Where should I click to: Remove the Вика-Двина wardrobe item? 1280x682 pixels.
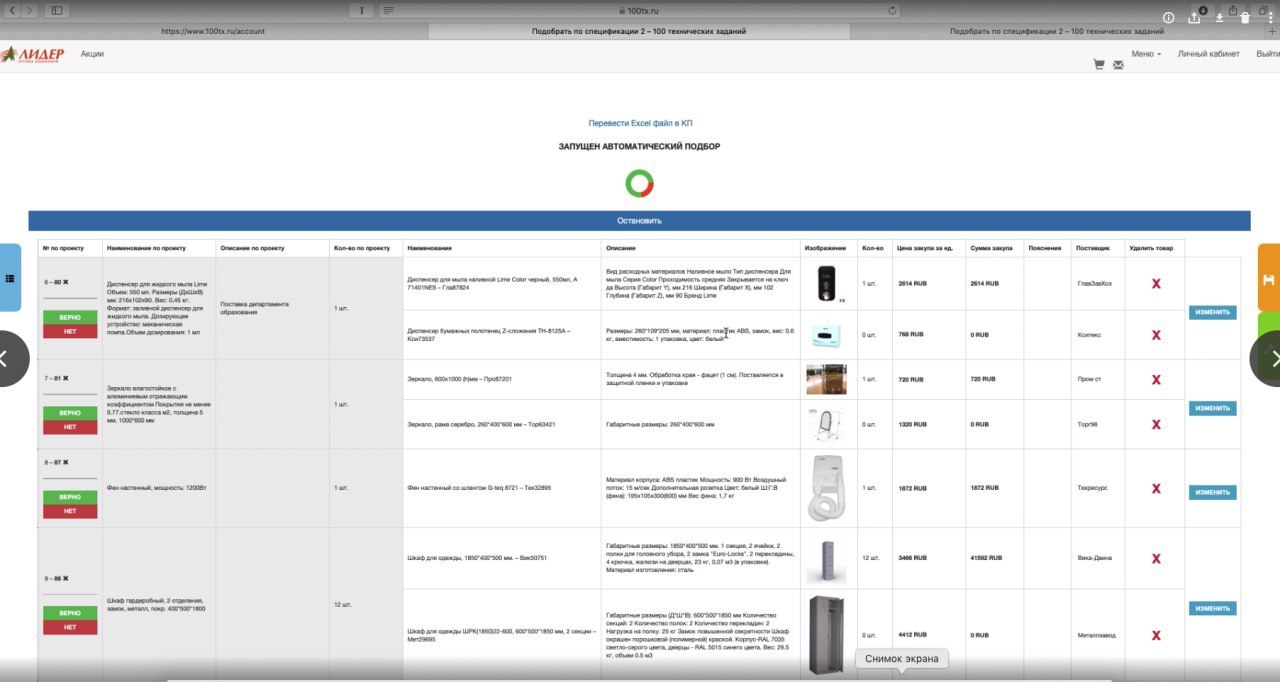pos(1156,557)
